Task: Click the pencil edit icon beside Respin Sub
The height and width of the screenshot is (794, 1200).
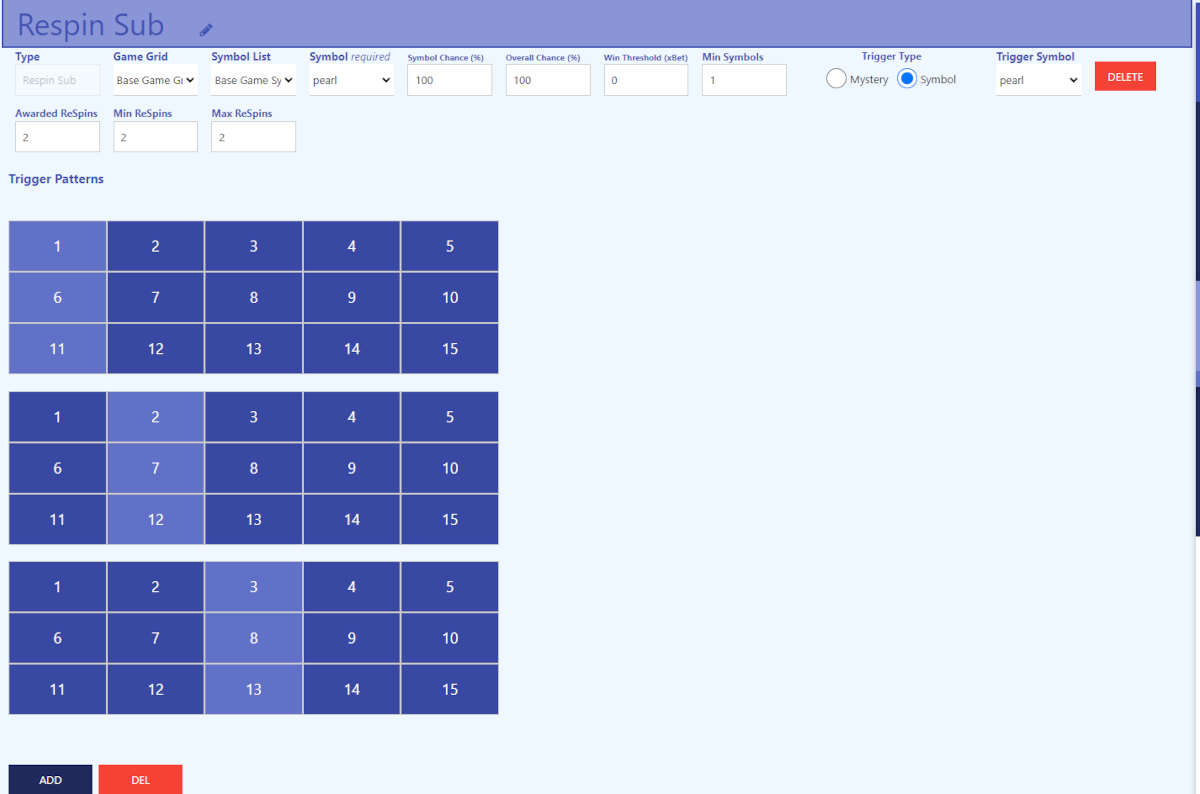Action: click(206, 30)
